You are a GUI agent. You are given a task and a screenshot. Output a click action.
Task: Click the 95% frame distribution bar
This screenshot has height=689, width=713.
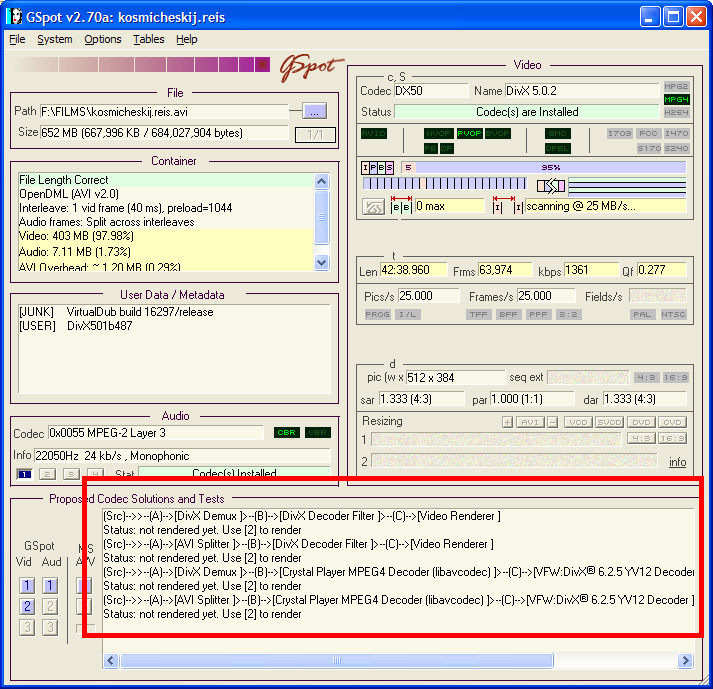550,167
